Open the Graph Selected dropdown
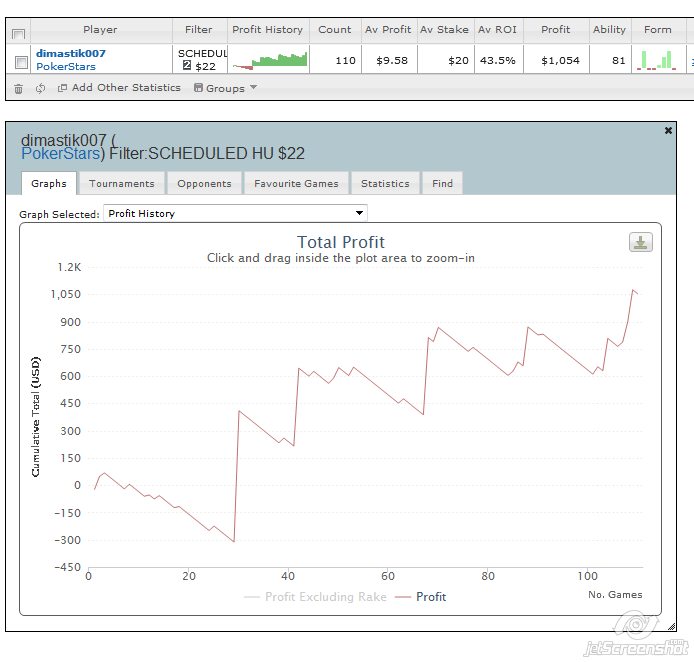 pyautogui.click(x=236, y=213)
